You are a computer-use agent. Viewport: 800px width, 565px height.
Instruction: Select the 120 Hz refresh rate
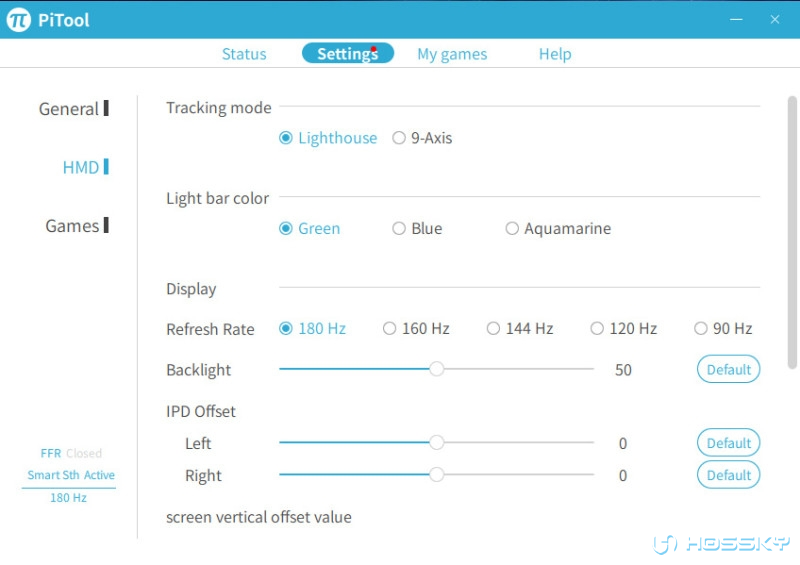click(623, 328)
